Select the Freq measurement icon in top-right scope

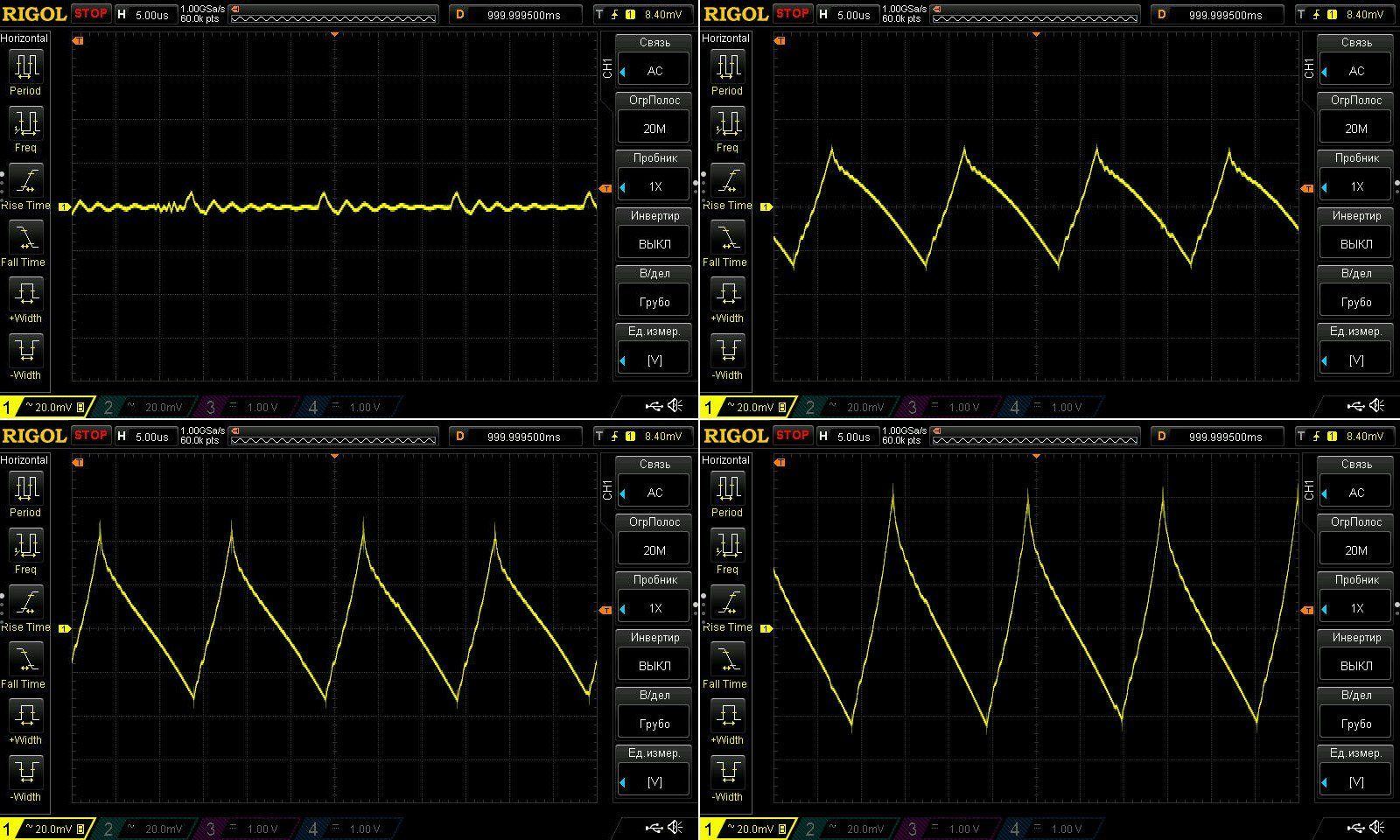click(x=726, y=125)
